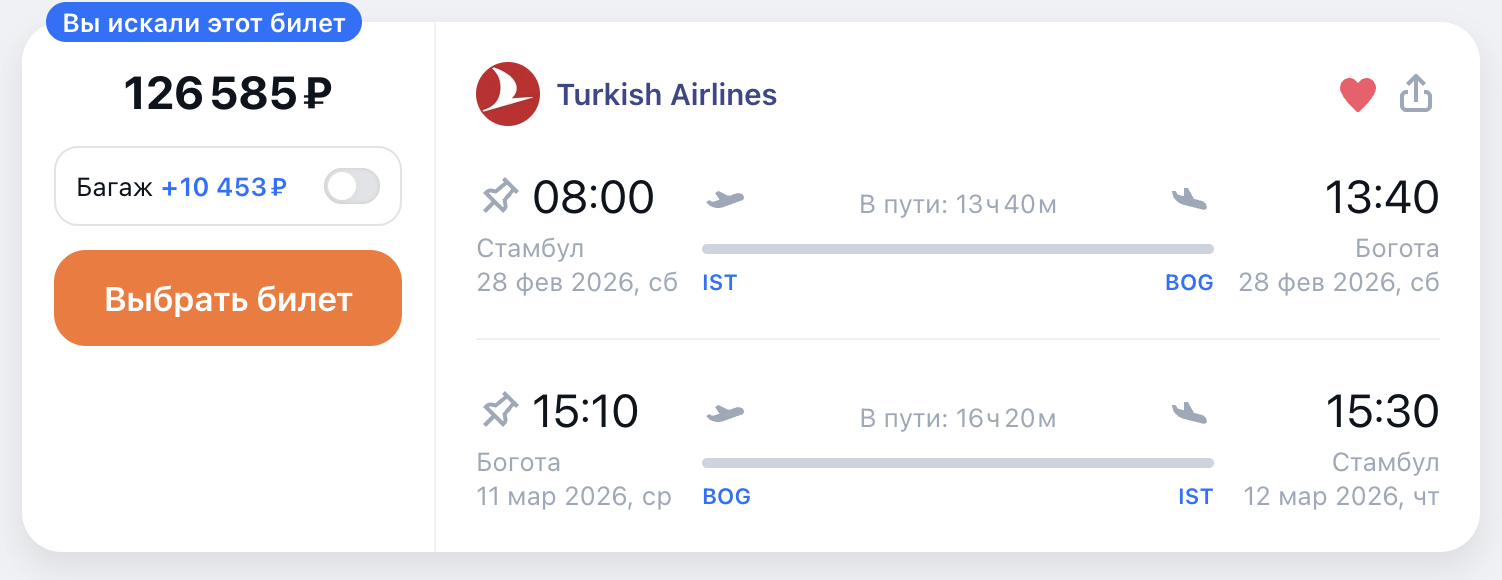The width and height of the screenshot is (1502, 580).
Task: Click the +10 453 ₽ baggage price
Action: [x=224, y=187]
